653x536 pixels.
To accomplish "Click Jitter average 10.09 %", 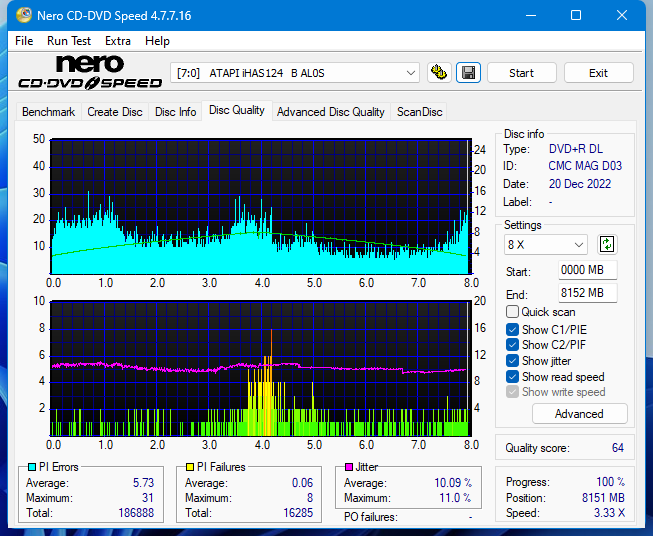I will pos(453,483).
